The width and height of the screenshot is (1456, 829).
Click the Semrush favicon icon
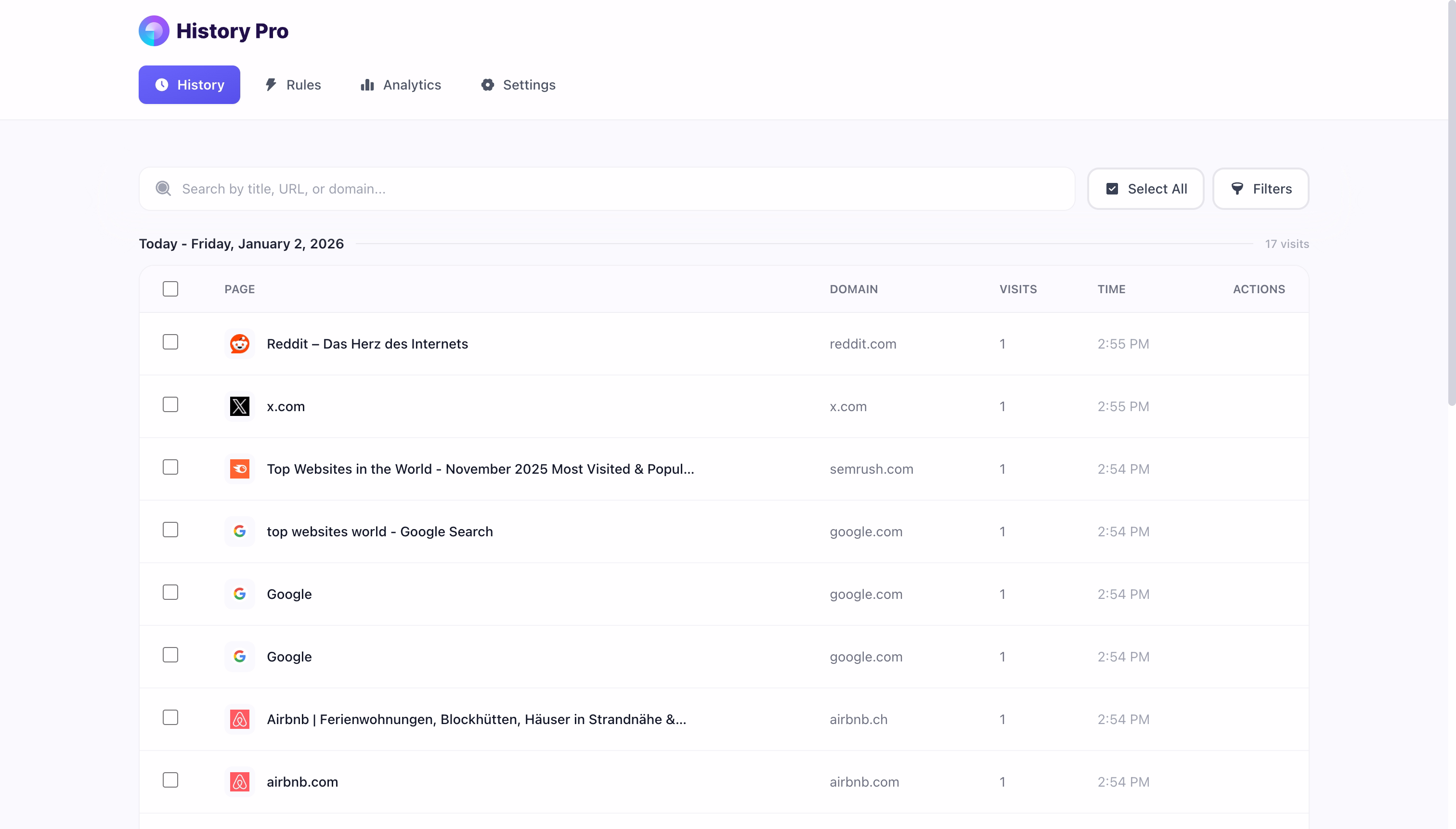(x=240, y=468)
